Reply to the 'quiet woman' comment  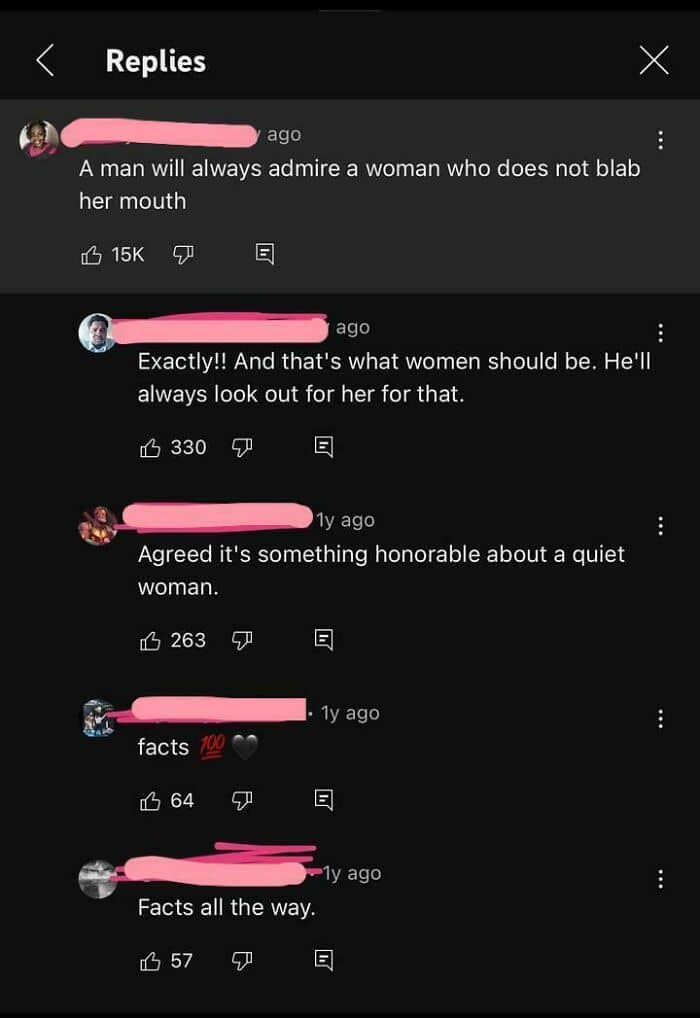click(x=323, y=640)
